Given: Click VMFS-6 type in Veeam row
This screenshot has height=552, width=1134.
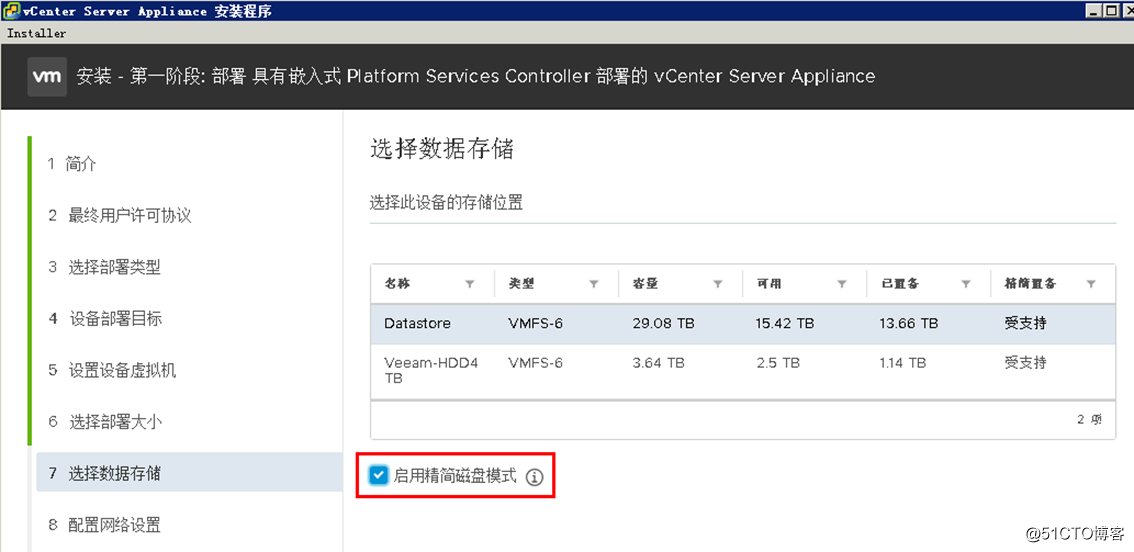Looking at the screenshot, I should pos(535,362).
